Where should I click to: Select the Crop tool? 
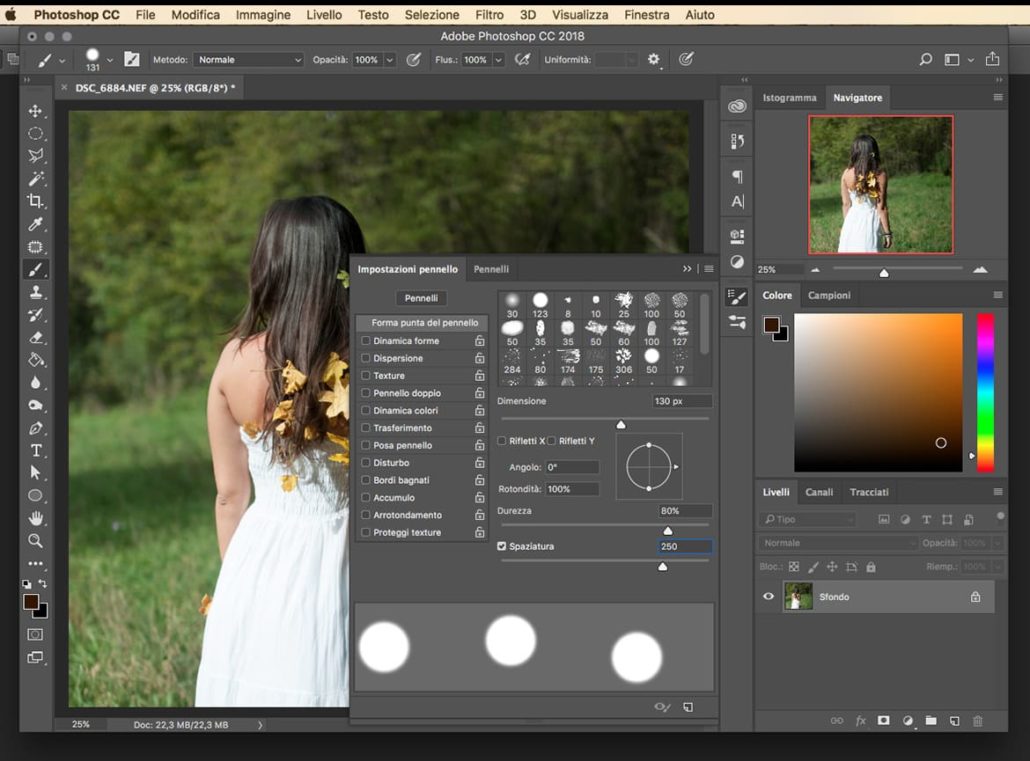click(x=35, y=201)
